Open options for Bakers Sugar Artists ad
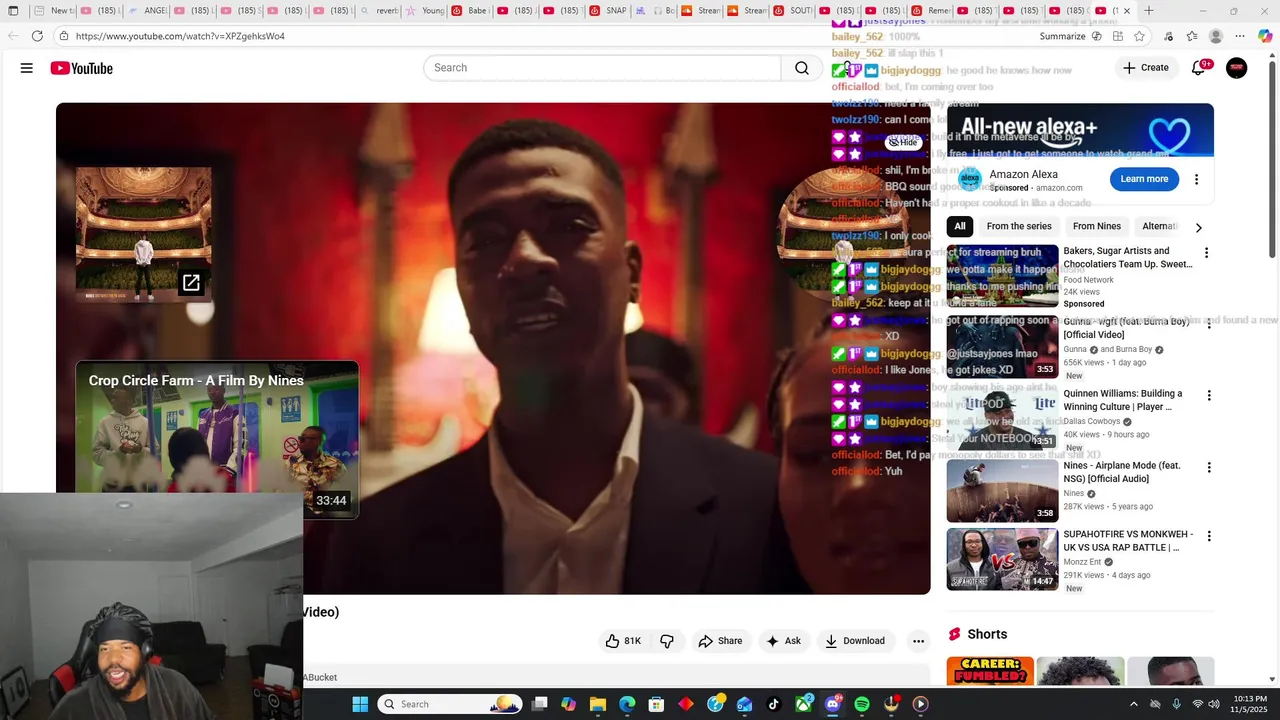Screen dimensions: 1280x720 [x=1206, y=253]
